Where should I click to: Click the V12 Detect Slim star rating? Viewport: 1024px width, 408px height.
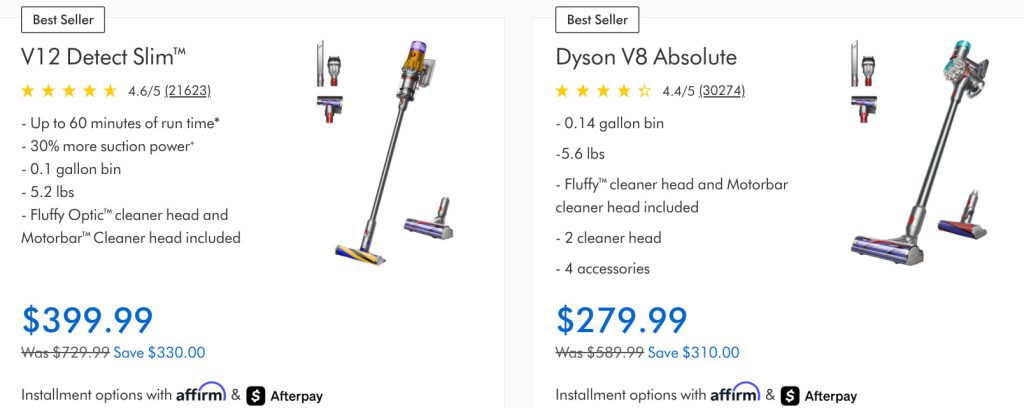pyautogui.click(x=69, y=91)
